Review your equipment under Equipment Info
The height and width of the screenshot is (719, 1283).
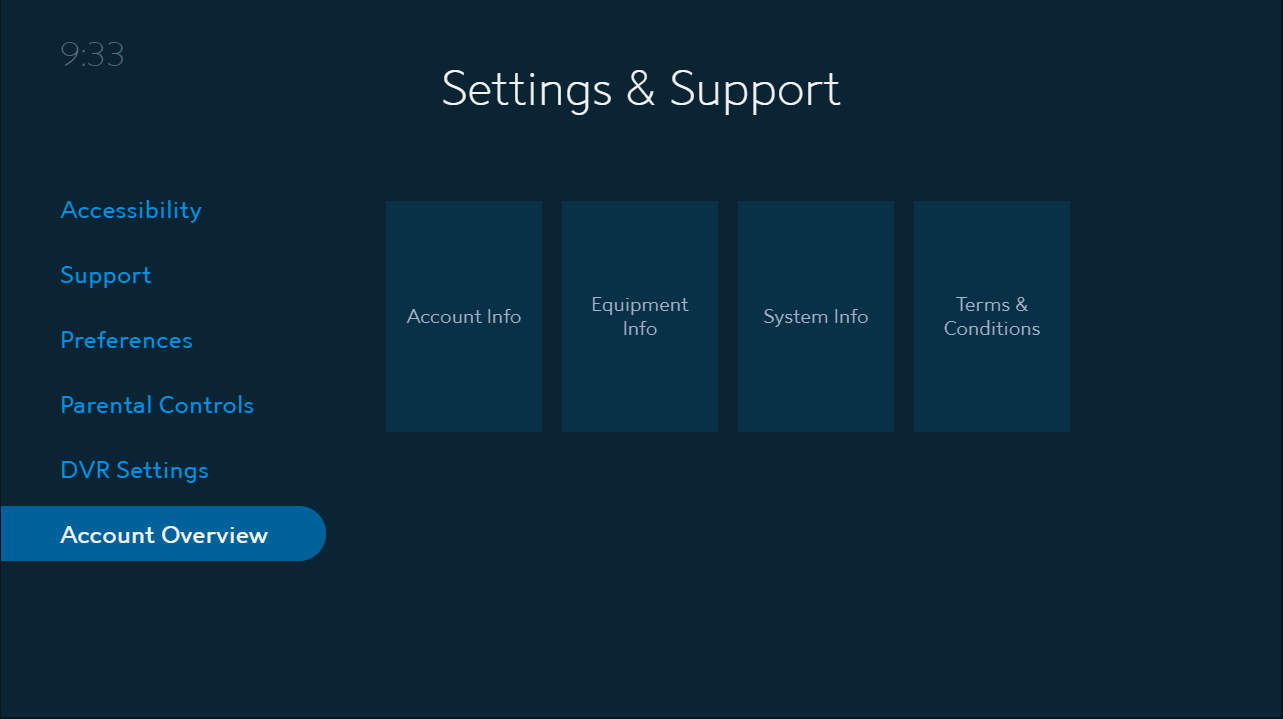coord(639,316)
